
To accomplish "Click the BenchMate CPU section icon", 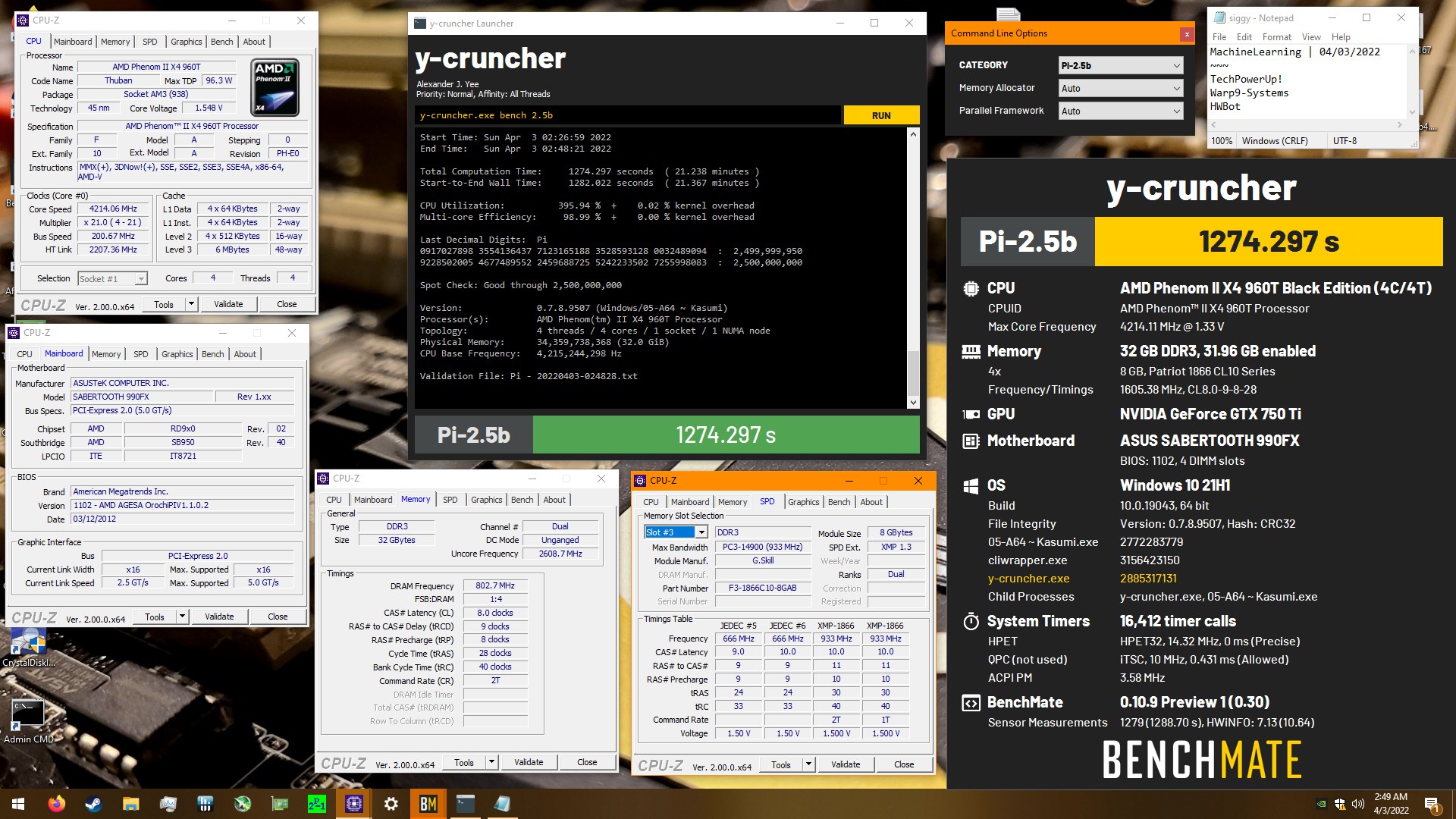I will tap(971, 288).
